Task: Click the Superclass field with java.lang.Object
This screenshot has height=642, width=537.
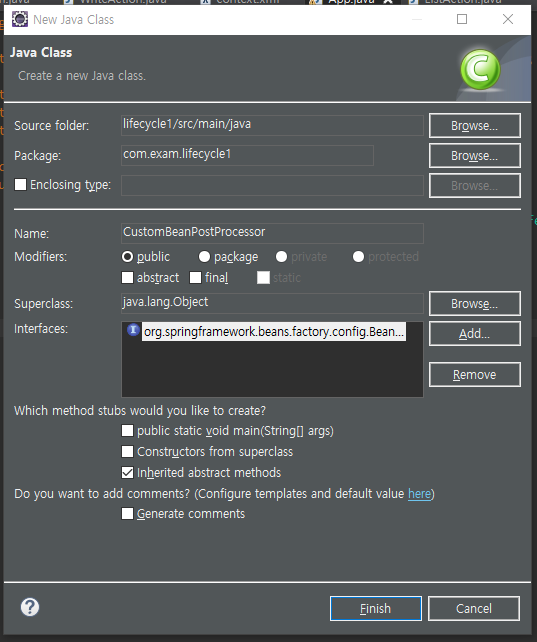Action: (x=272, y=303)
